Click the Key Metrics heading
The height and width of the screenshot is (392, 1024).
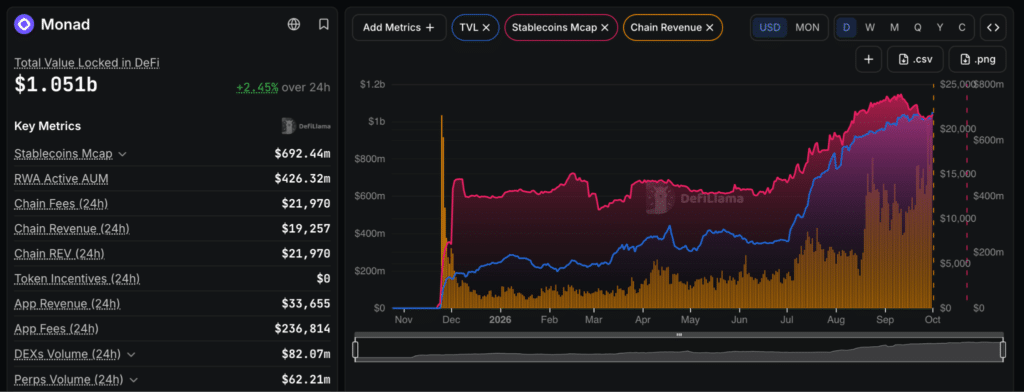point(48,126)
